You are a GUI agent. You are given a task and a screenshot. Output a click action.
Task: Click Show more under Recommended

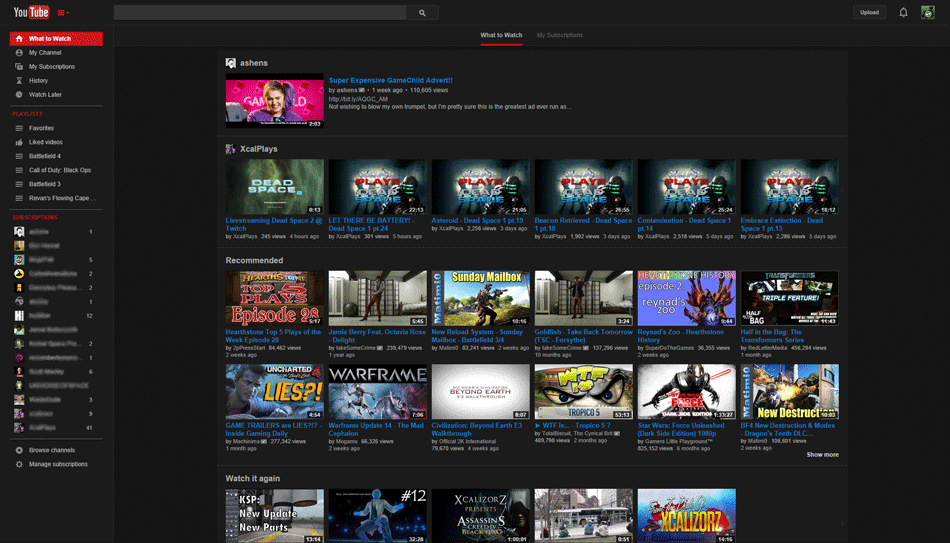click(822, 455)
